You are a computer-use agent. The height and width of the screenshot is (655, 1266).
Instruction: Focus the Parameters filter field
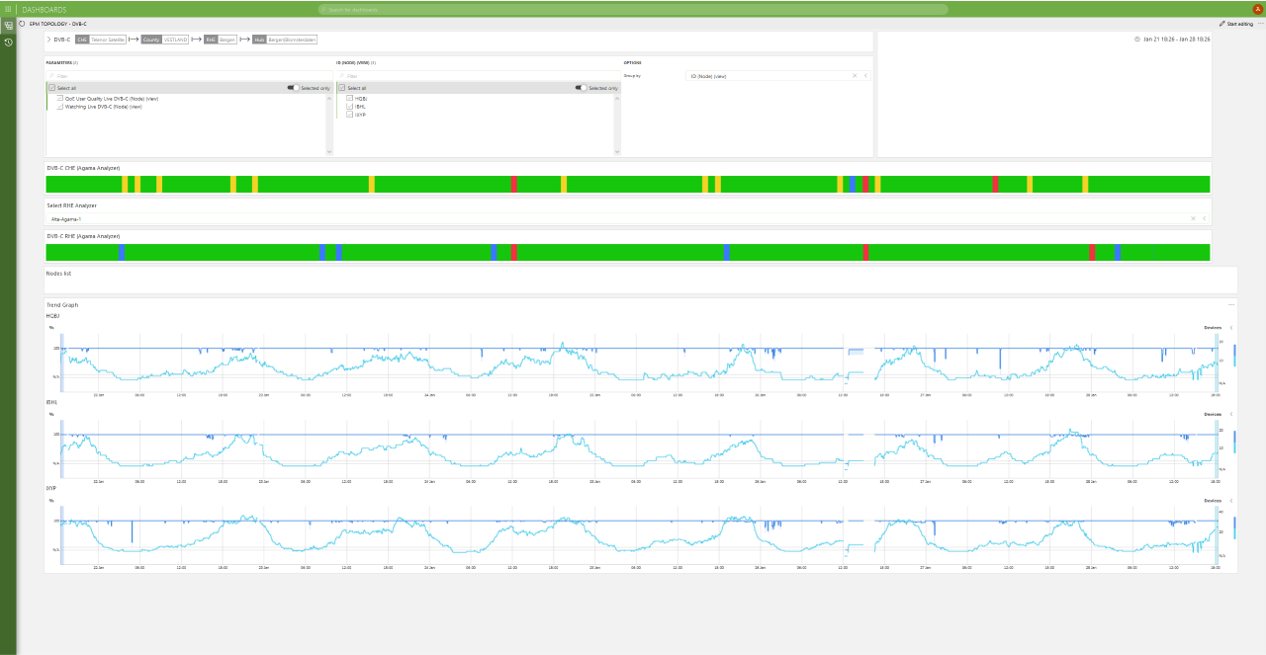click(x=189, y=75)
